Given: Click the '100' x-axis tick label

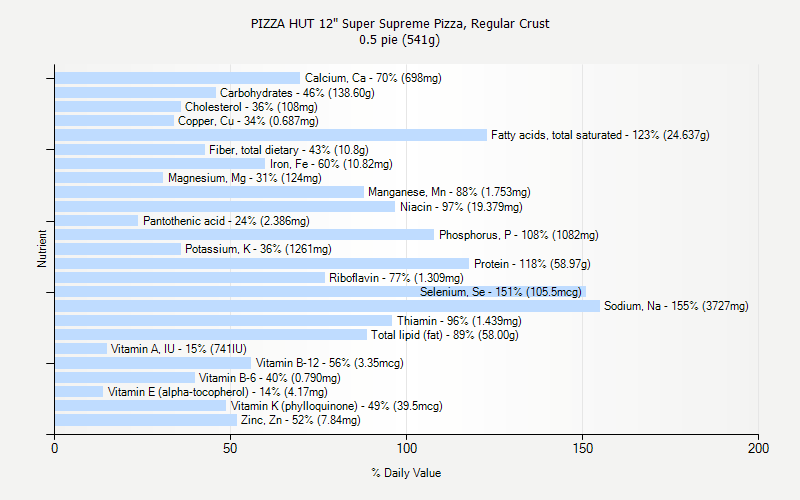Looking at the screenshot, I should coord(407,448).
